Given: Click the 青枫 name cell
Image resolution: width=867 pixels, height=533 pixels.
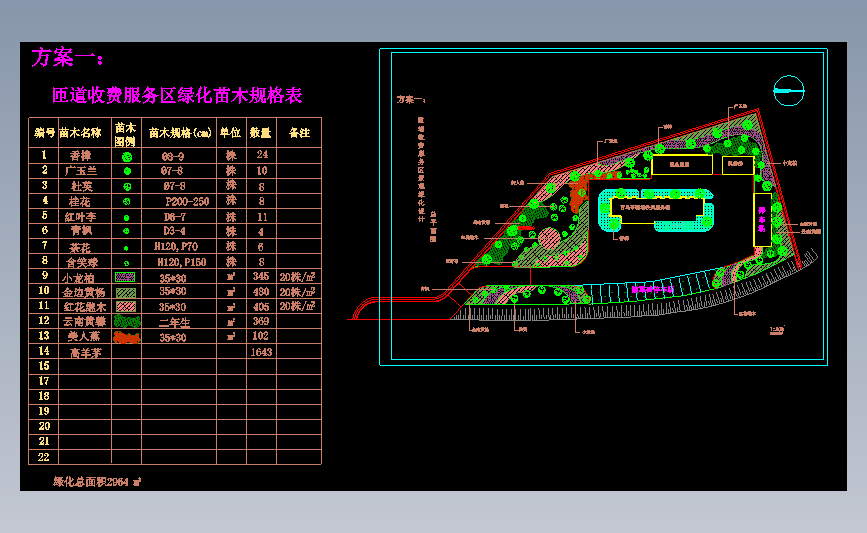Looking at the screenshot, I should point(81,231).
